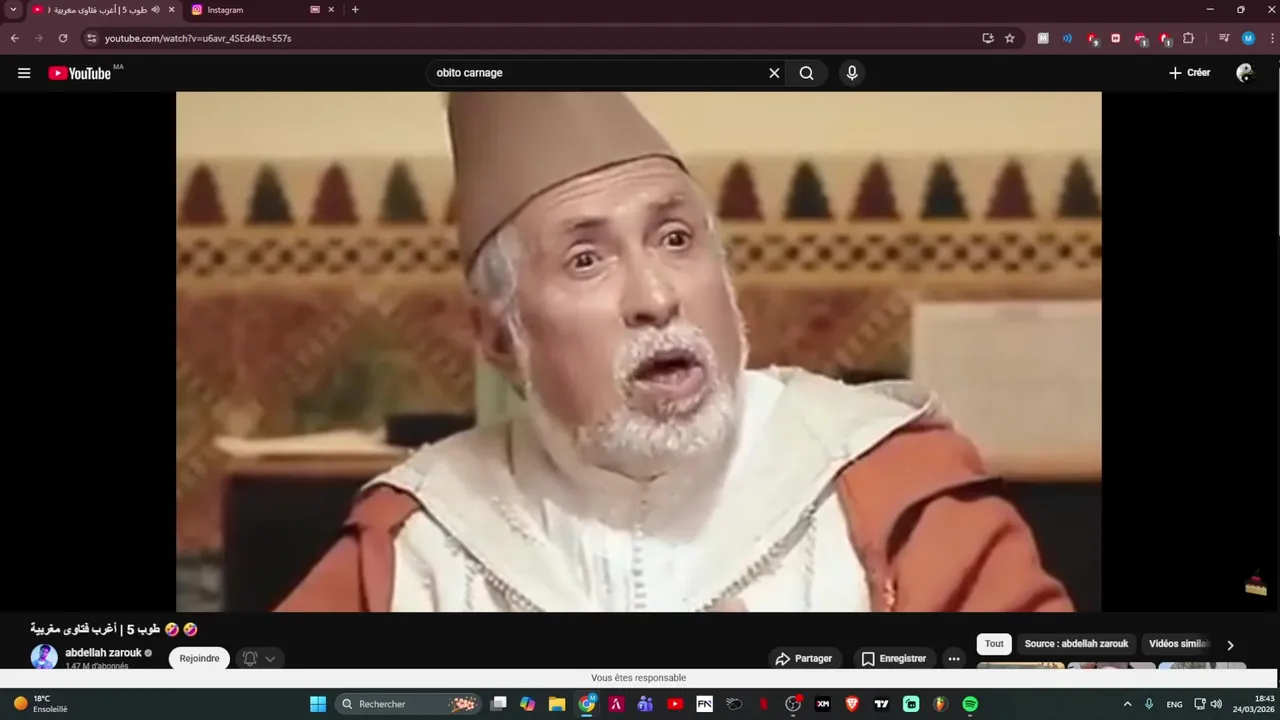Click the tray microphone icon
1280x720 pixels.
pyautogui.click(x=1150, y=704)
